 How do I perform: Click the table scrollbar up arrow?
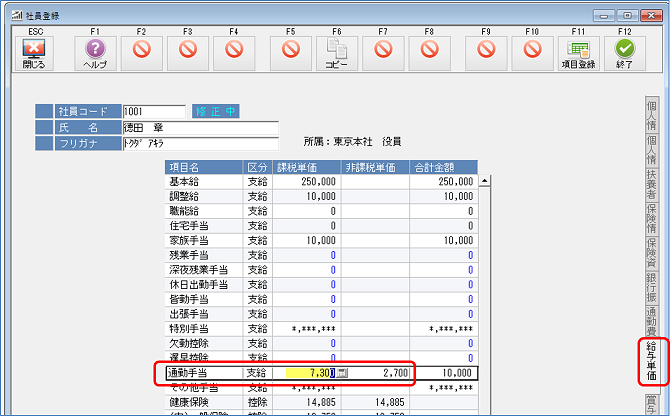pos(485,182)
